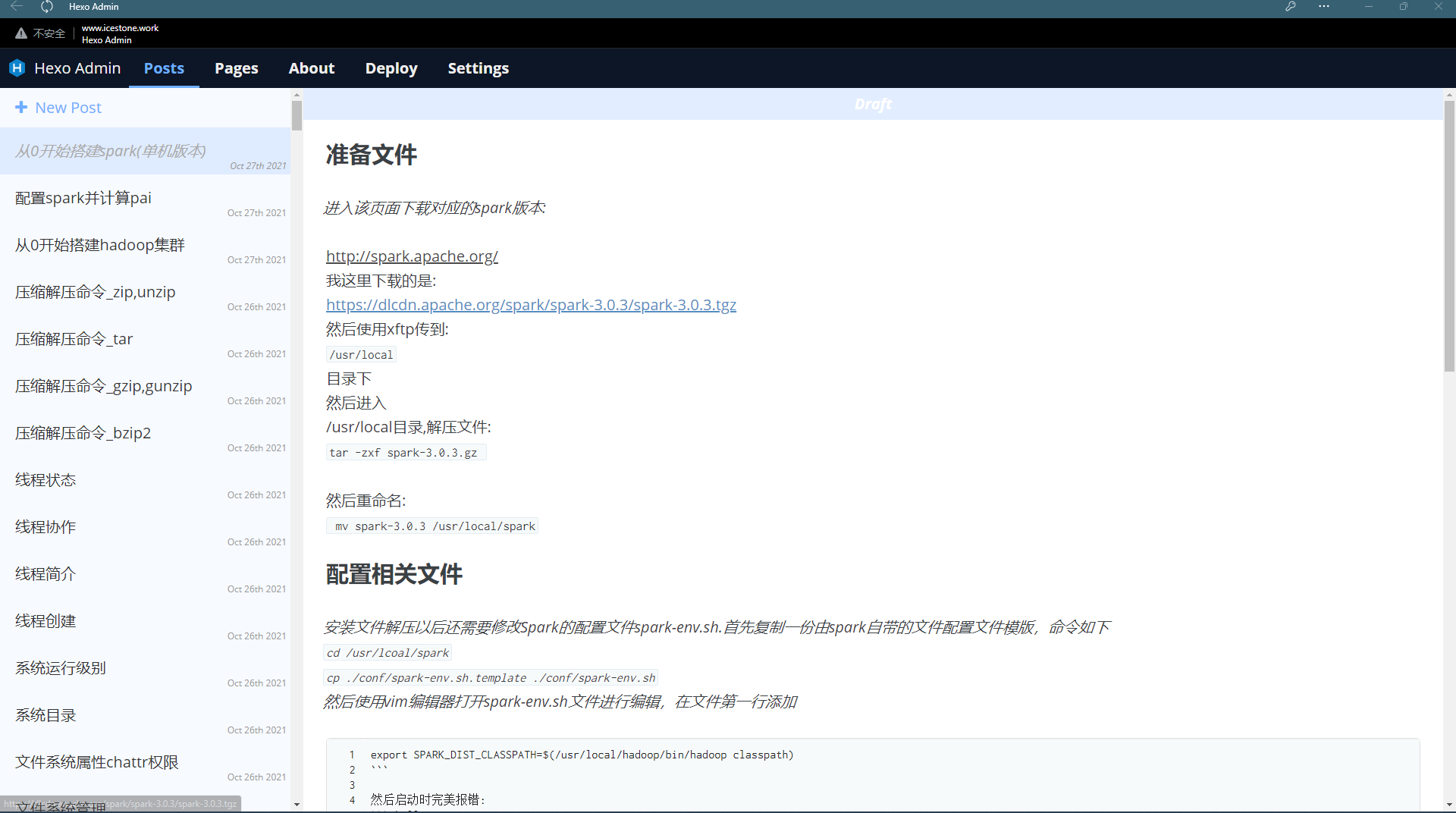The height and width of the screenshot is (813, 1456).
Task: Click the cp spark-env.sh.template command
Action: (x=491, y=678)
